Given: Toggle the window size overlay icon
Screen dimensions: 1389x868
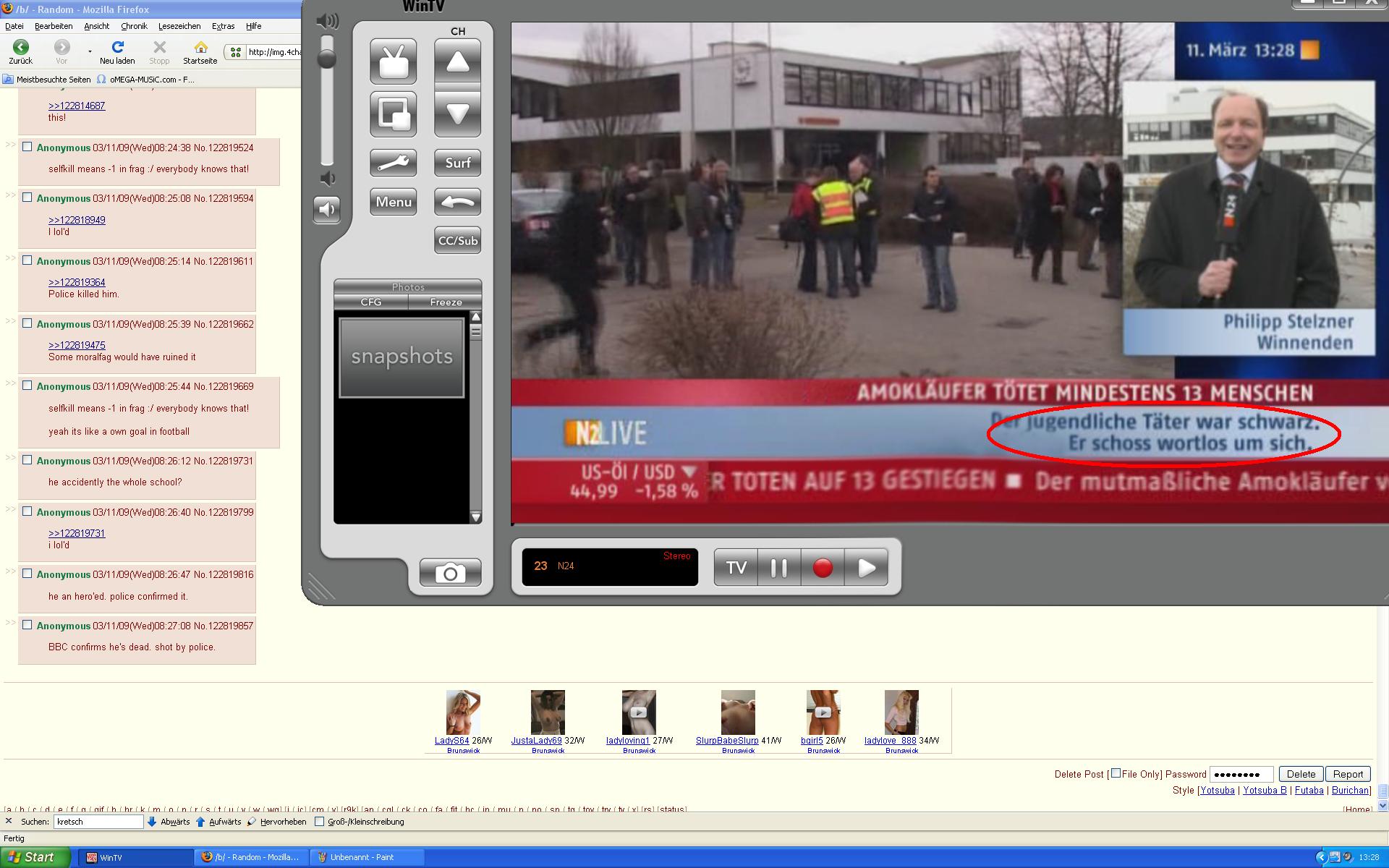Looking at the screenshot, I should coord(393,114).
